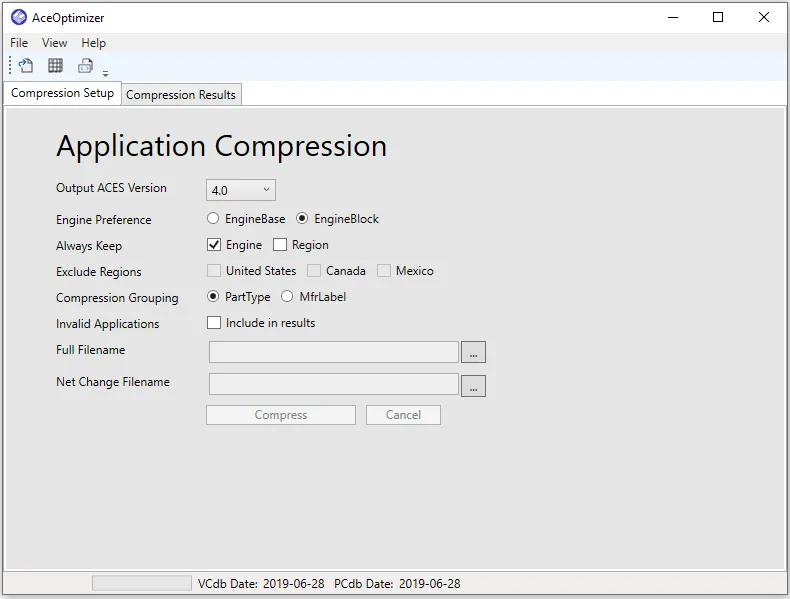This screenshot has width=790, height=599.
Task: Click the Application Compression heading
Action: click(x=222, y=147)
